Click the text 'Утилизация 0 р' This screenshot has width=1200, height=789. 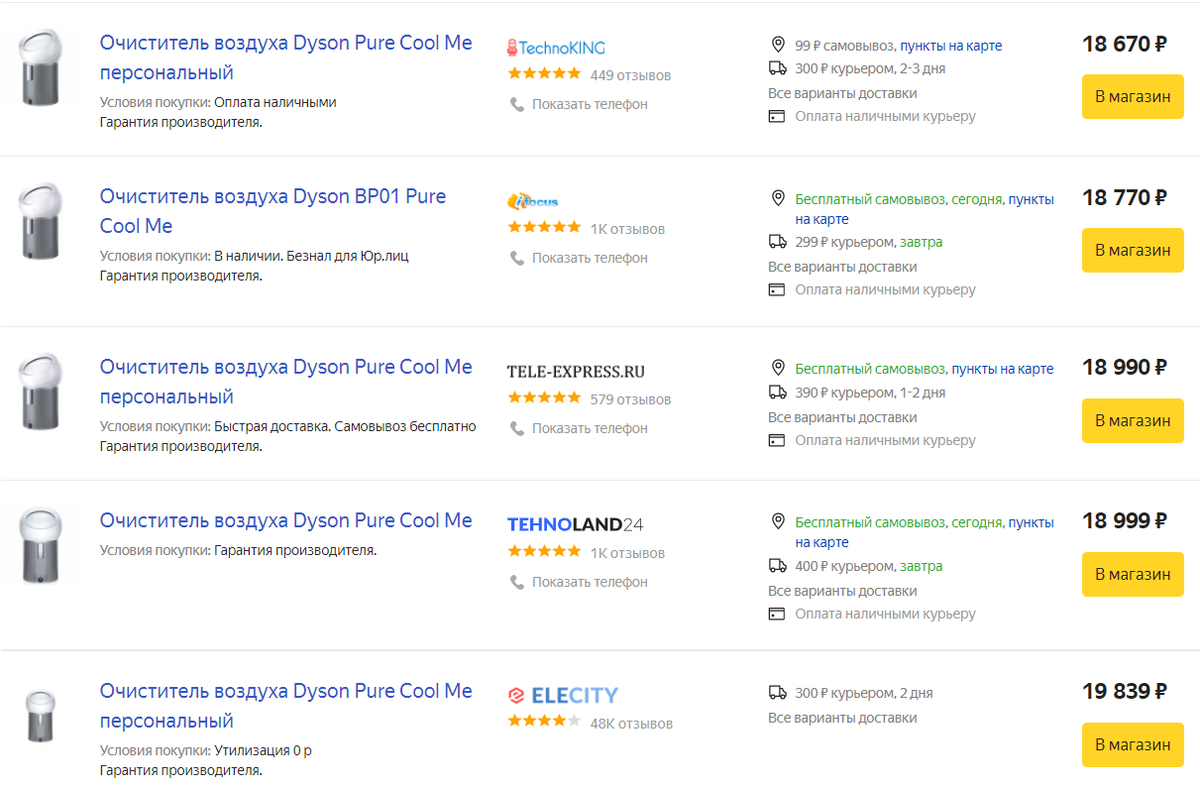(x=264, y=751)
